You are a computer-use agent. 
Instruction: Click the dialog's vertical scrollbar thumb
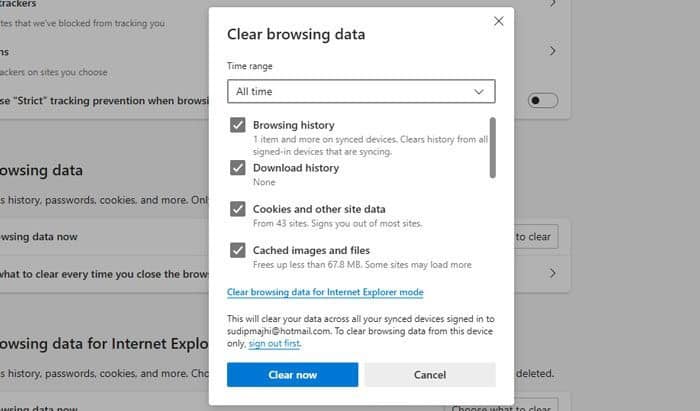[x=492, y=148]
